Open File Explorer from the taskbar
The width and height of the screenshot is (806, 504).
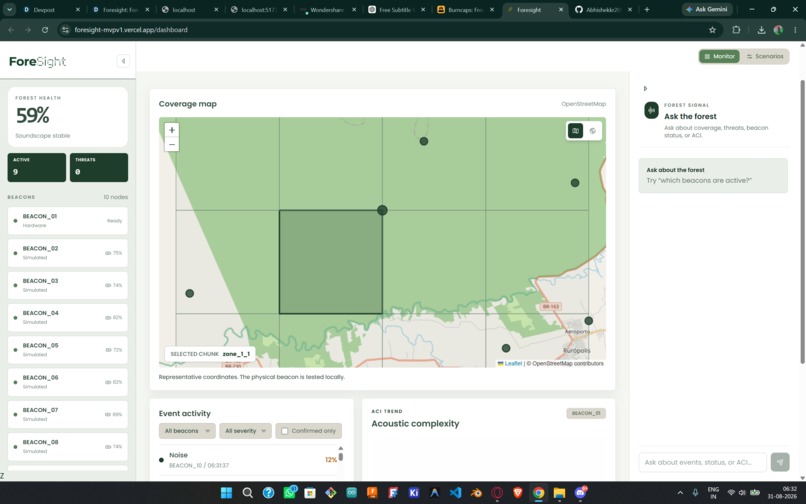[559, 493]
